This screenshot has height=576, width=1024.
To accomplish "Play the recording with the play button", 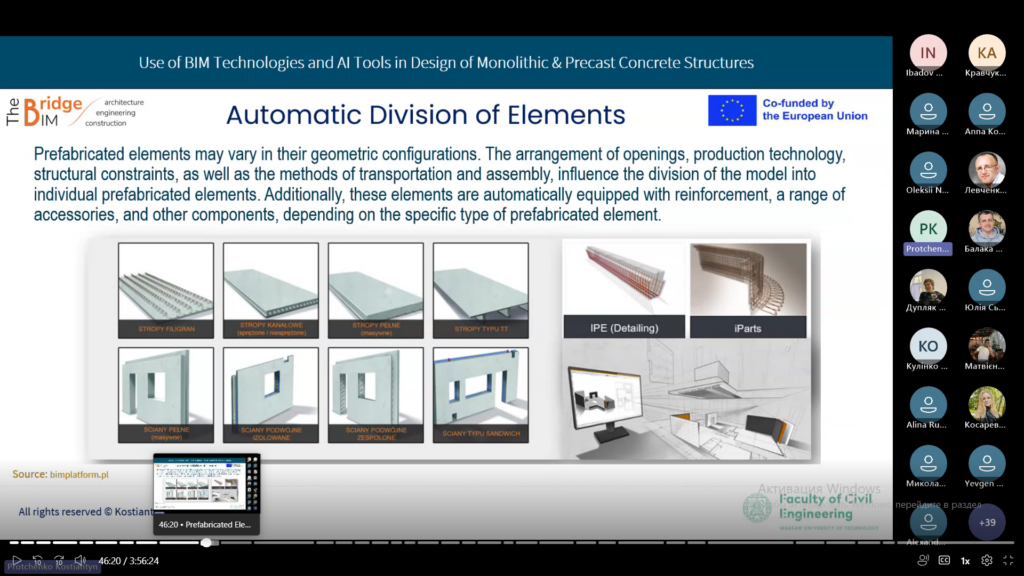I will pyautogui.click(x=17, y=561).
